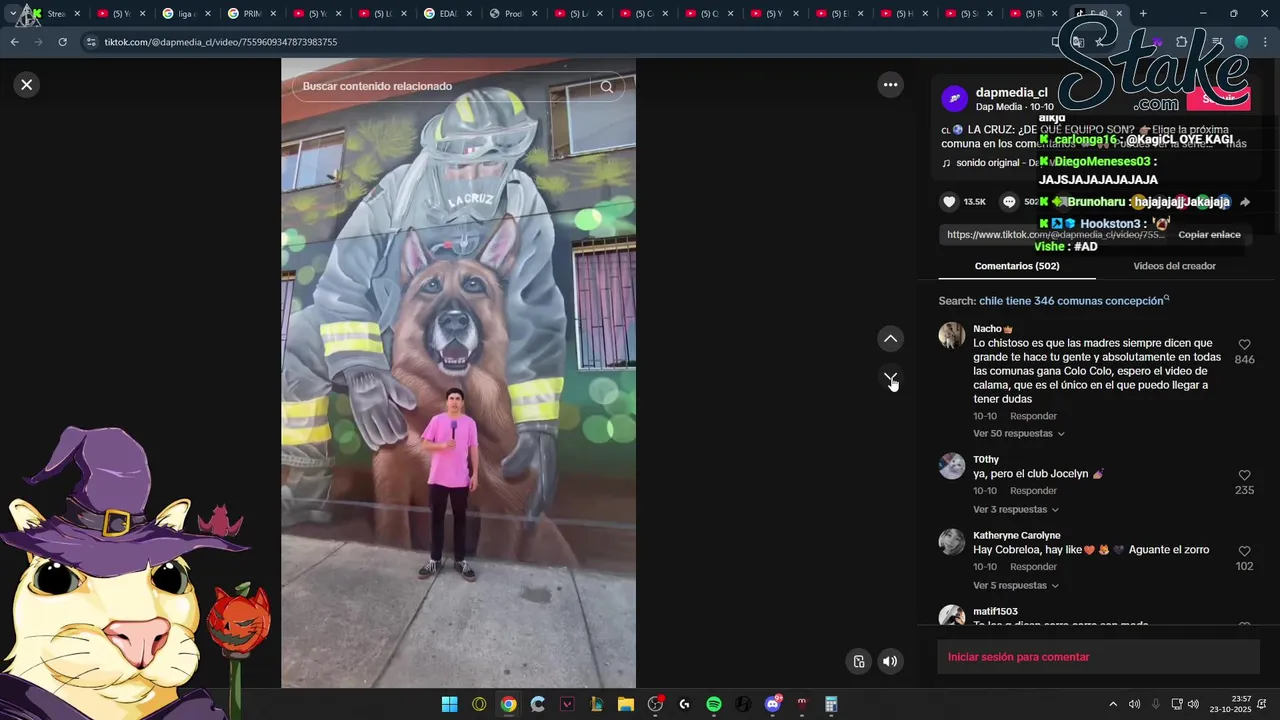Switch to the 'EDAI' Google tab
The height and width of the screenshot is (720, 1280).
pos(446,14)
